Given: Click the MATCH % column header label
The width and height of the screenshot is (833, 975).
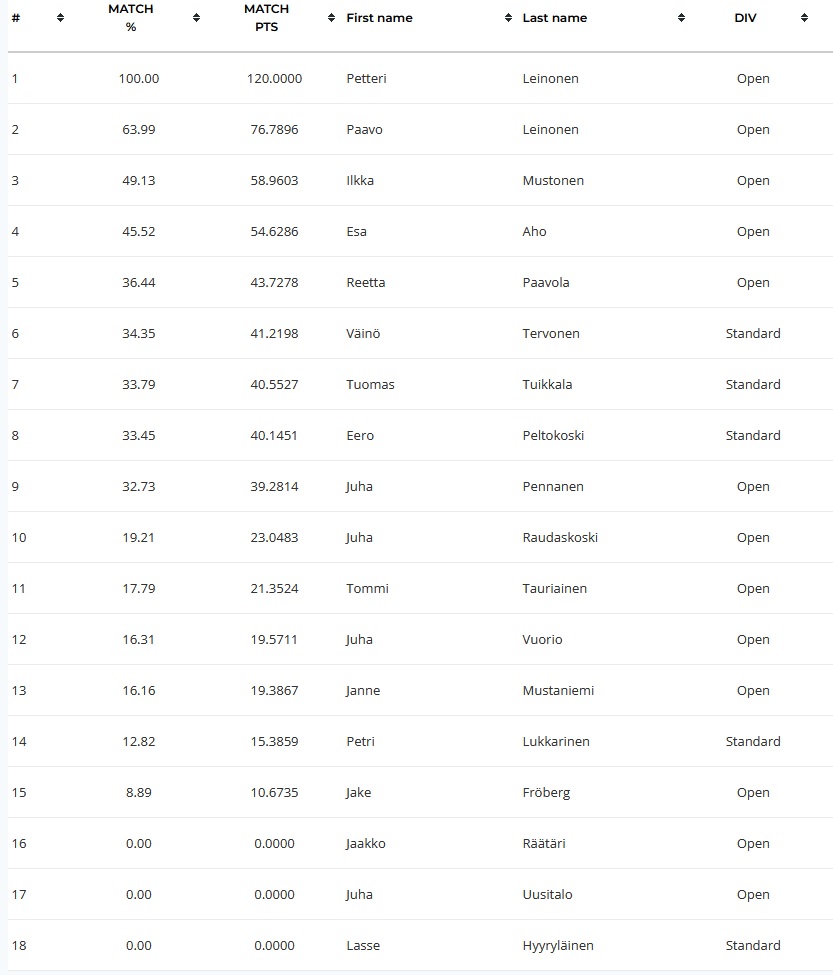Looking at the screenshot, I should coord(131,18).
